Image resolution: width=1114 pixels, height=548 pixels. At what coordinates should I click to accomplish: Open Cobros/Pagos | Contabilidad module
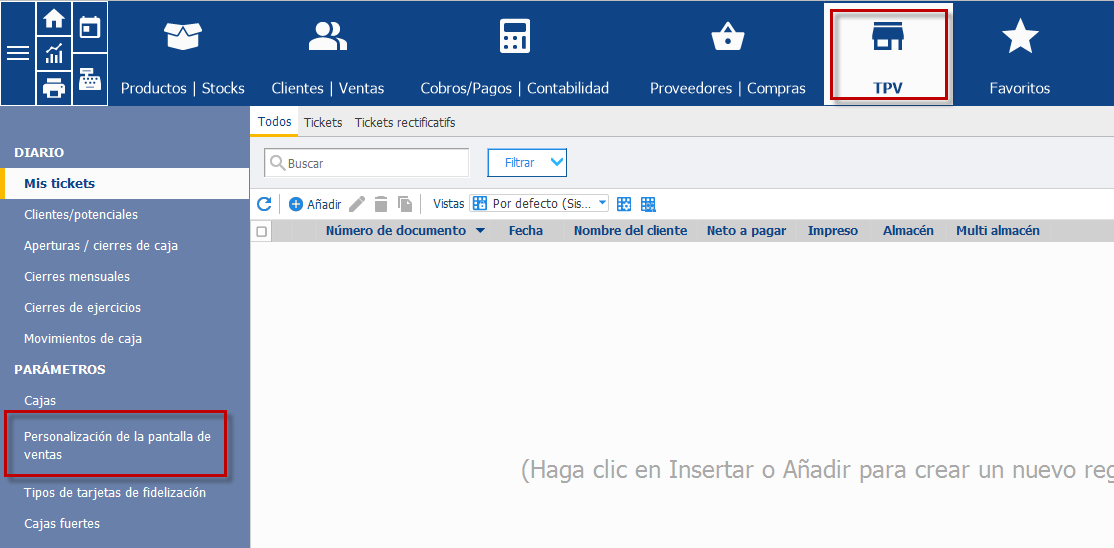514,57
